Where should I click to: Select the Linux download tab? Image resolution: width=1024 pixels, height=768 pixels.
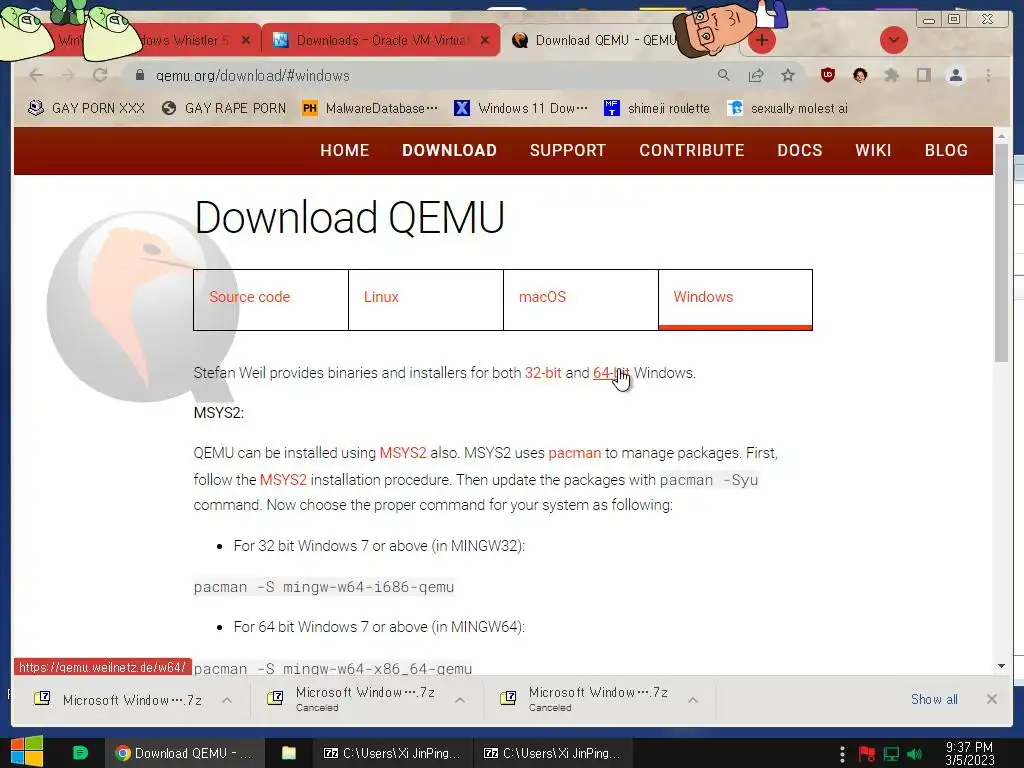[x=426, y=300]
